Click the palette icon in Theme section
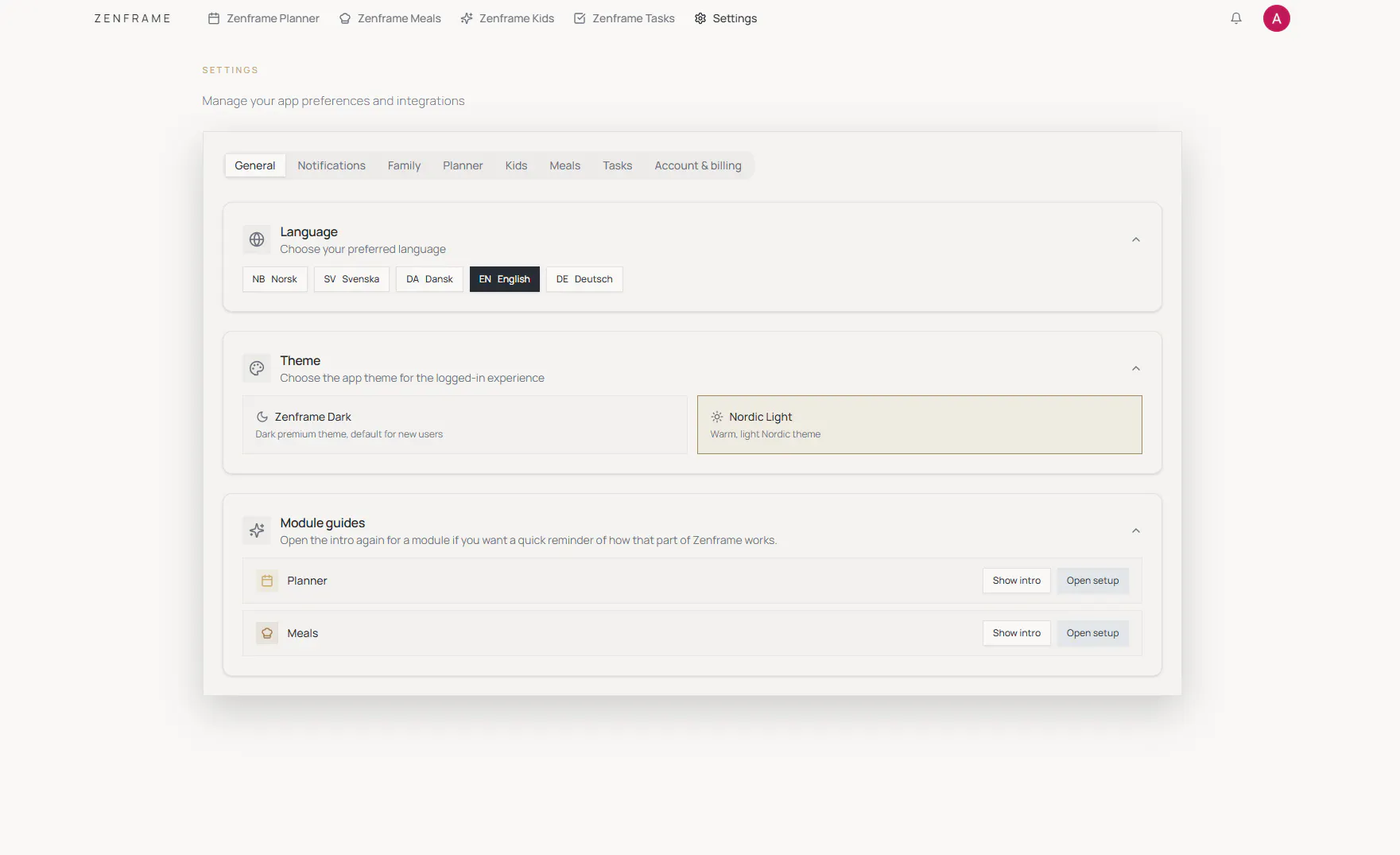This screenshot has width=1400, height=855. (x=257, y=368)
